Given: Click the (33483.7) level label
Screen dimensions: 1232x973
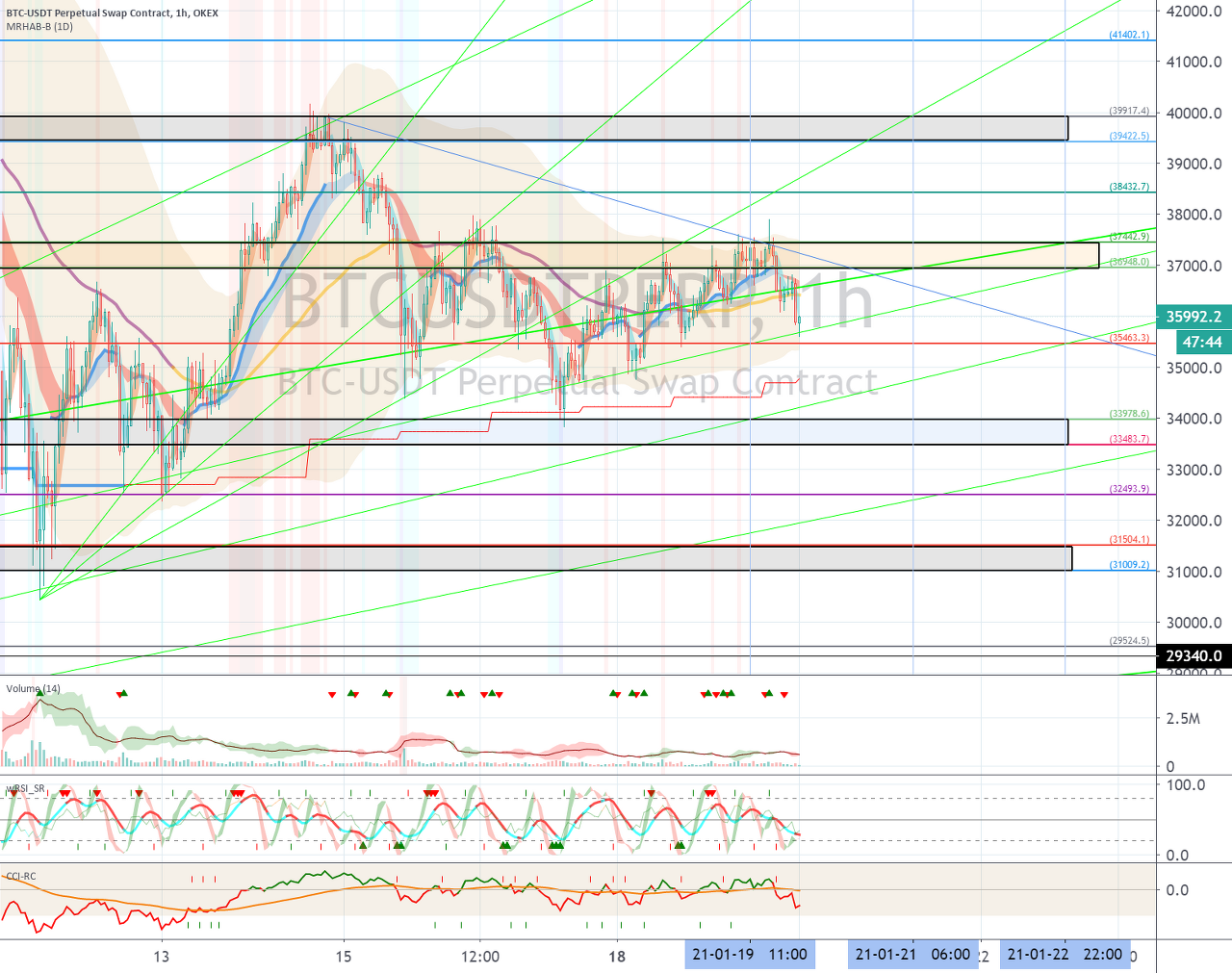Looking at the screenshot, I should pos(1129,439).
